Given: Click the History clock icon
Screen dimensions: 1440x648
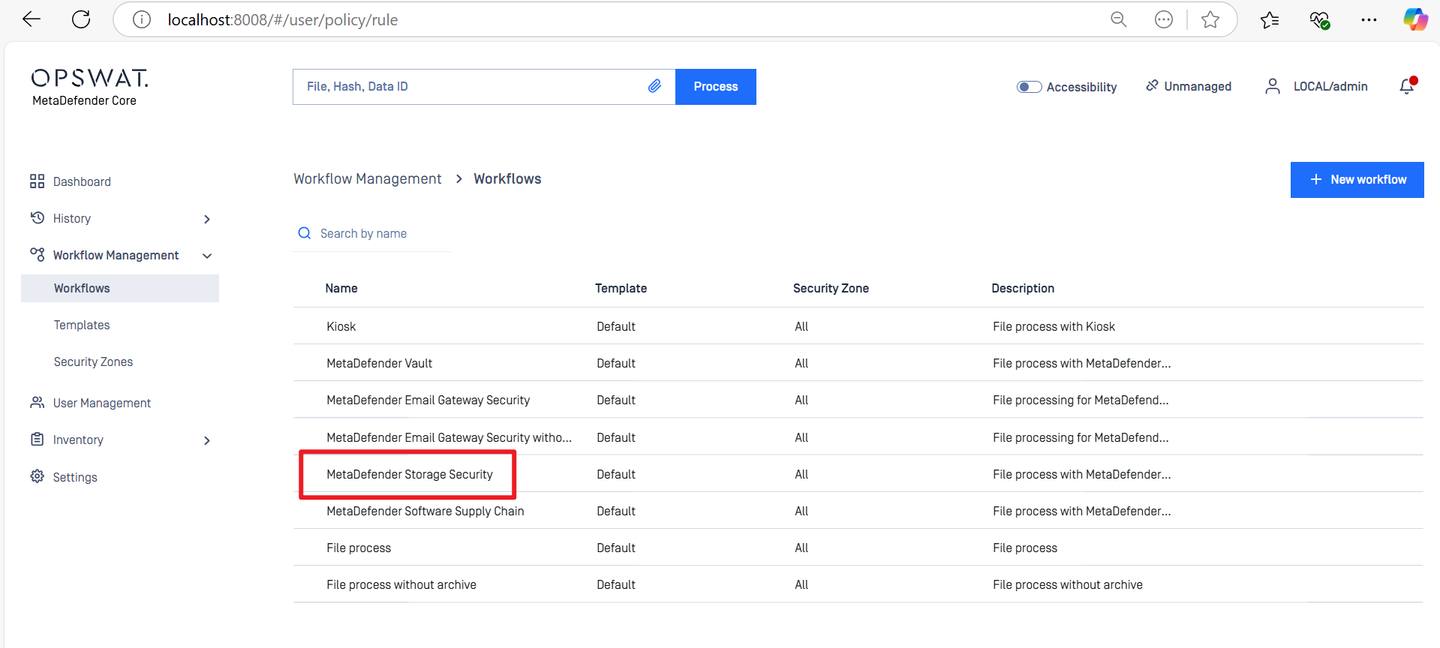Looking at the screenshot, I should (37, 218).
